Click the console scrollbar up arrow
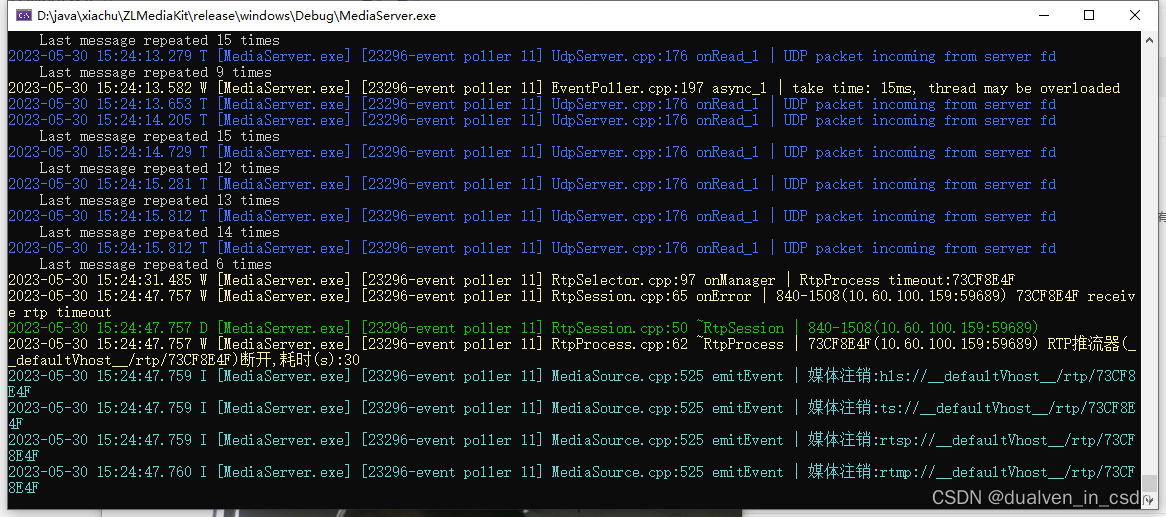The image size is (1166, 517). [x=1149, y=39]
